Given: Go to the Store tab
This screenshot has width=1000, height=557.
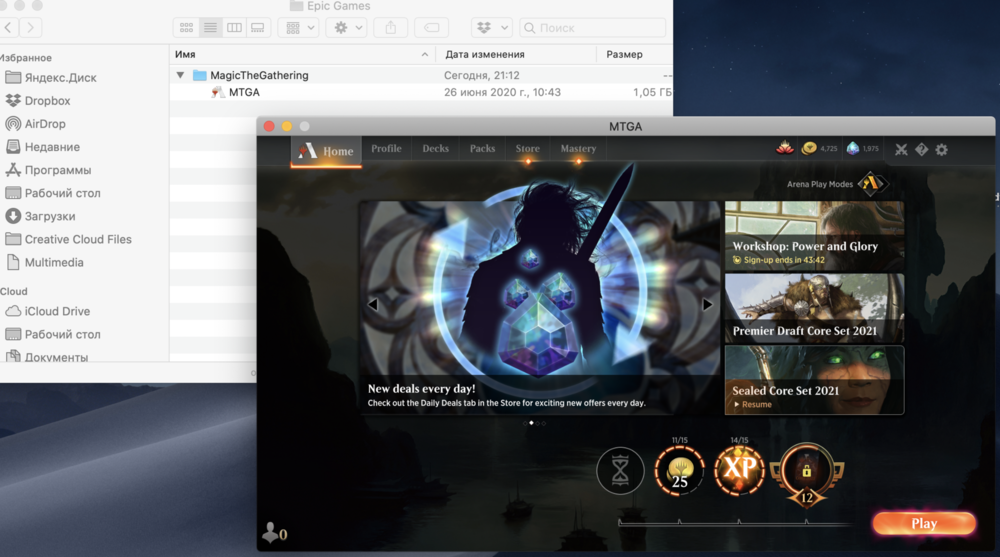Looking at the screenshot, I should click(527, 149).
